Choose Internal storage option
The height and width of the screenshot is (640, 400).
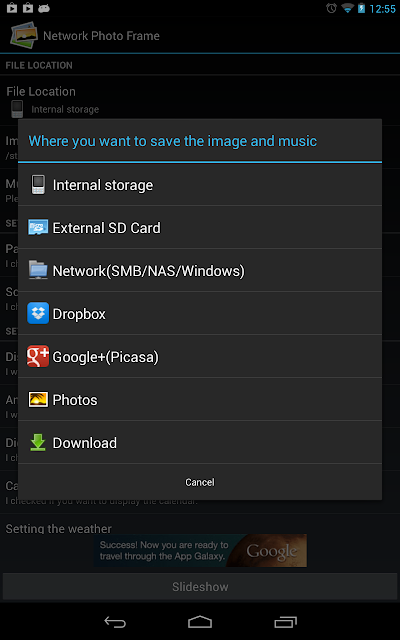(200, 185)
